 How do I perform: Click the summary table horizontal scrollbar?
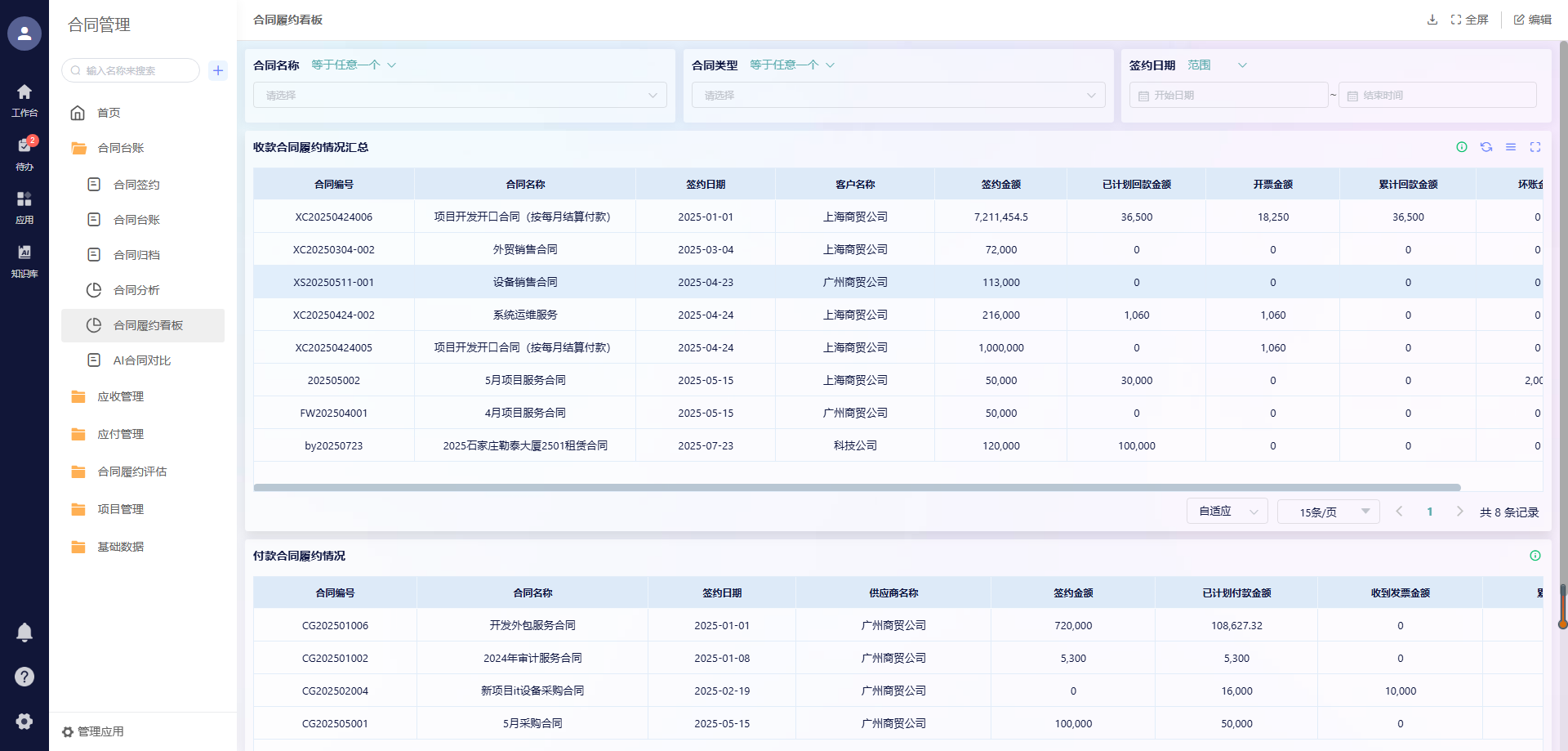[857, 488]
